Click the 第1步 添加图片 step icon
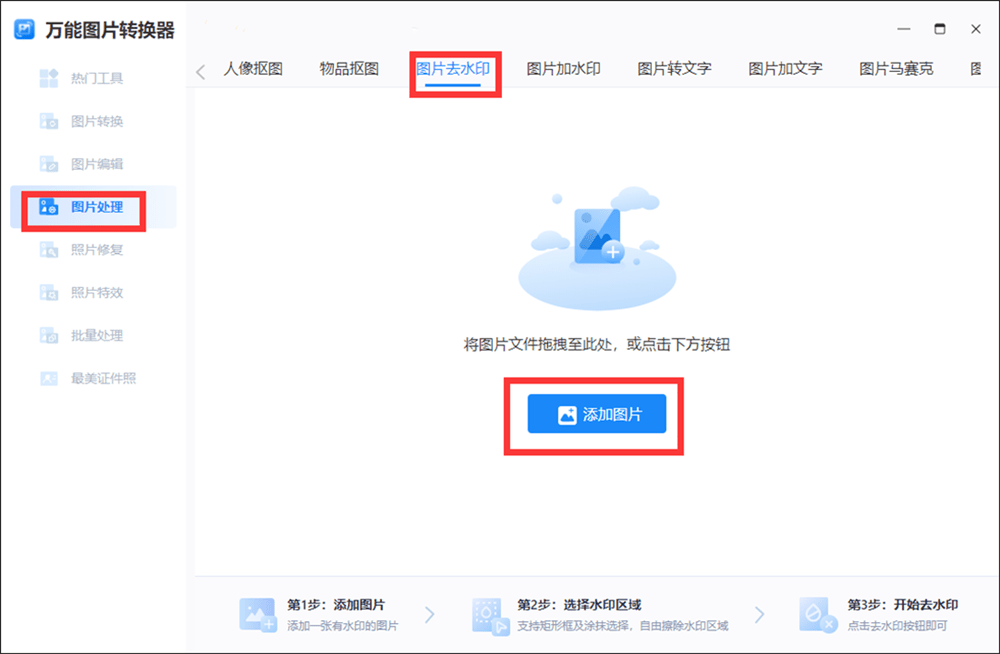1000x654 pixels. [258, 615]
